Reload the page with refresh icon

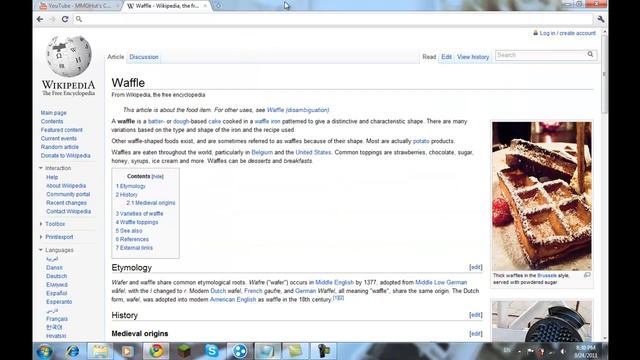click(65, 19)
